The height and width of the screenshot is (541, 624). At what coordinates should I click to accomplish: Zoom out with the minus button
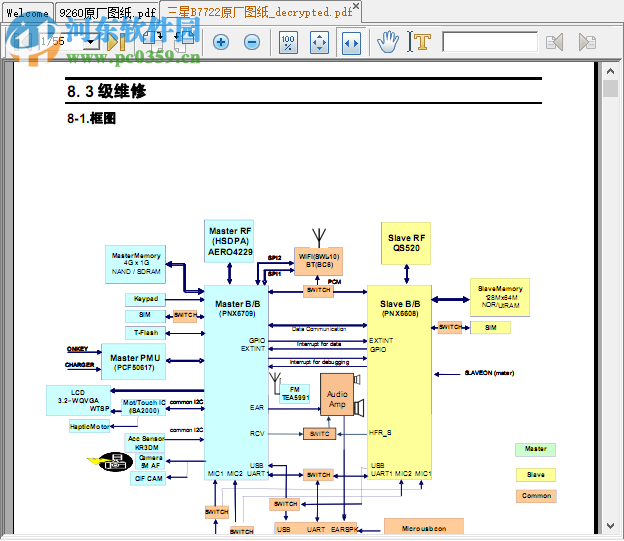tap(252, 42)
